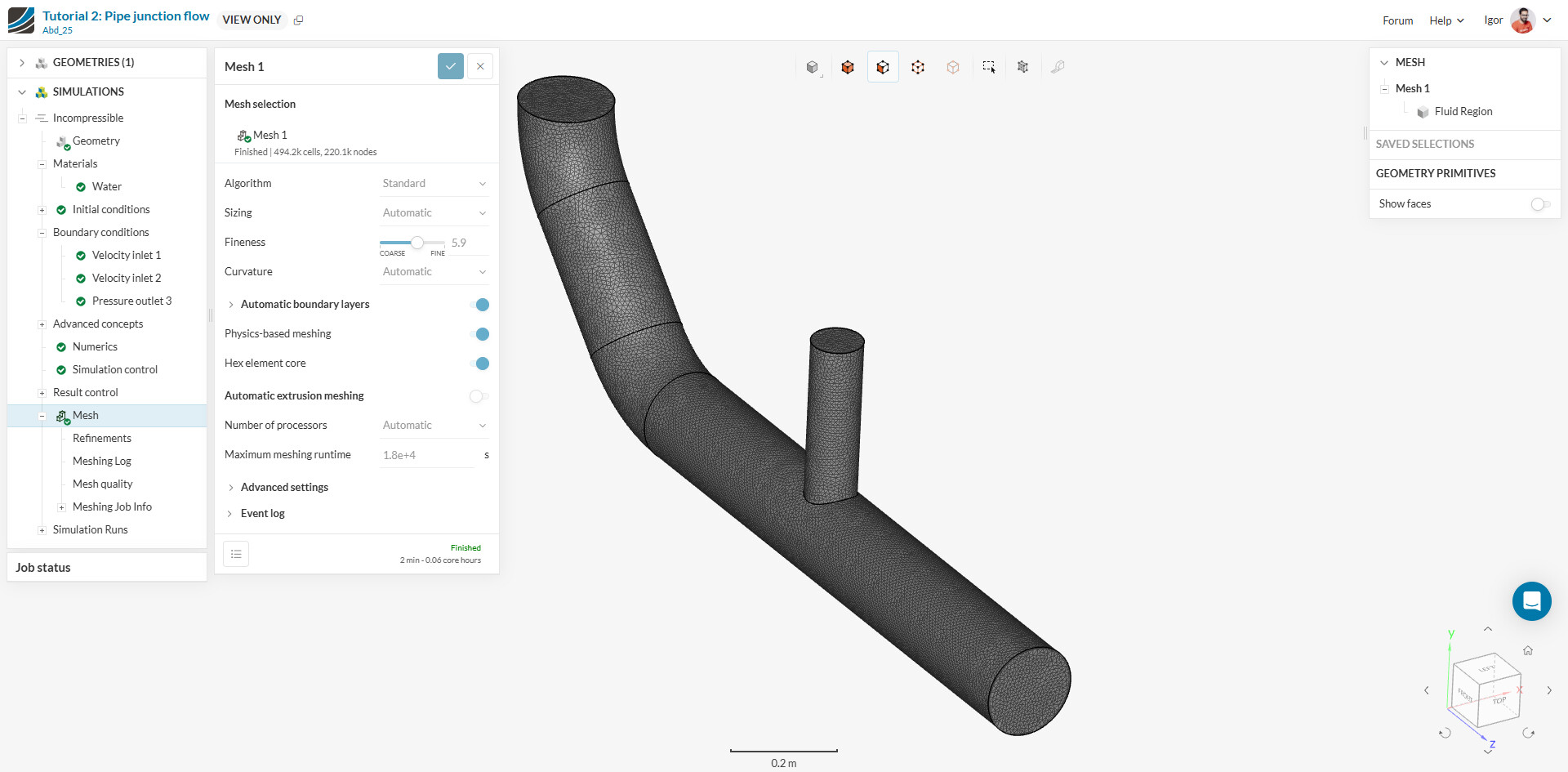Open the Job status panel
1568x772 pixels.
point(107,568)
